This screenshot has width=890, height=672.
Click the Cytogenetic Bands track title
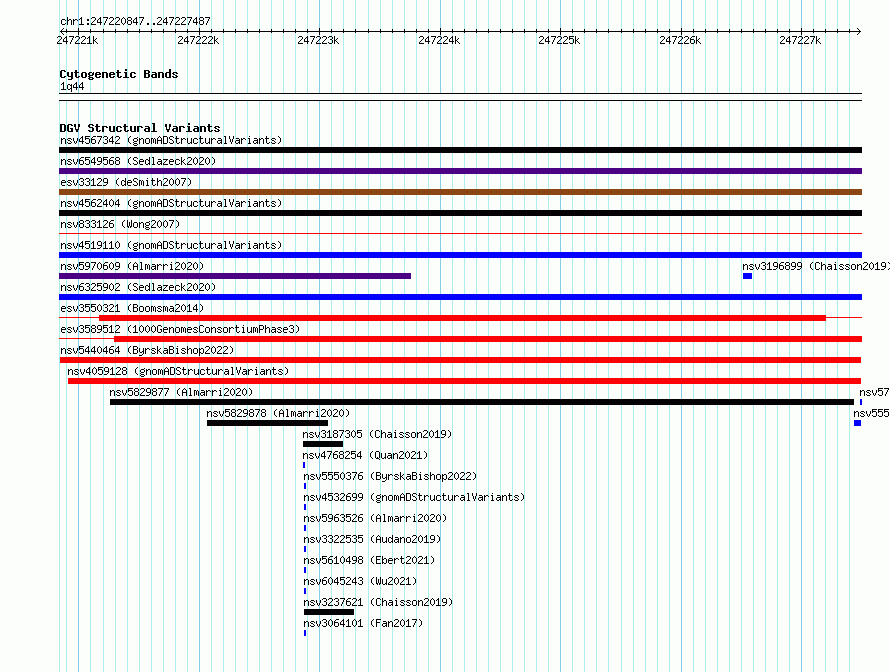[x=119, y=74]
